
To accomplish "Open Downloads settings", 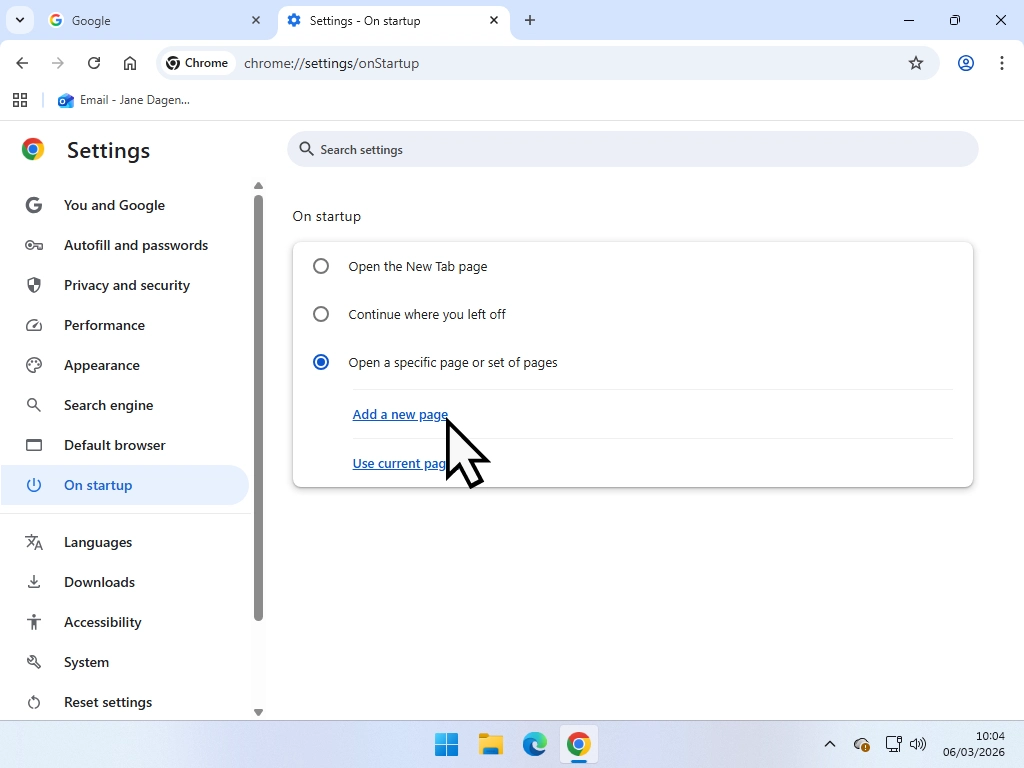I will click(x=125, y=583).
